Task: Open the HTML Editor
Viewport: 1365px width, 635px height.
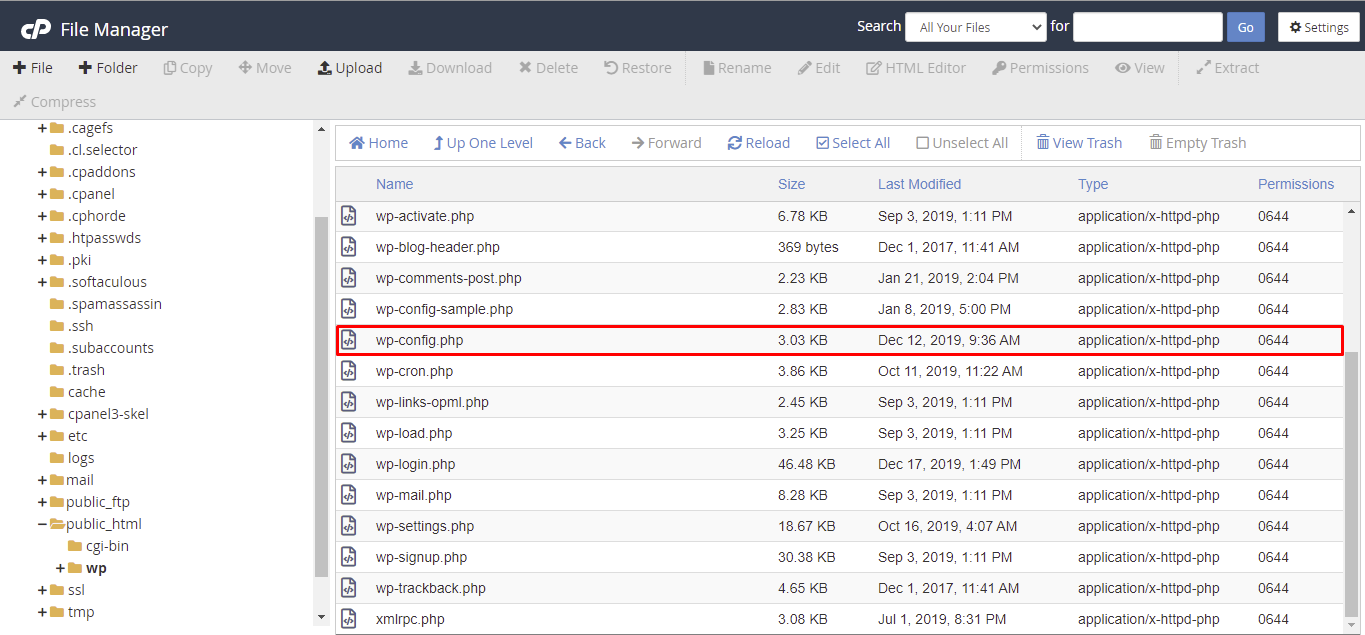Action: pos(915,67)
